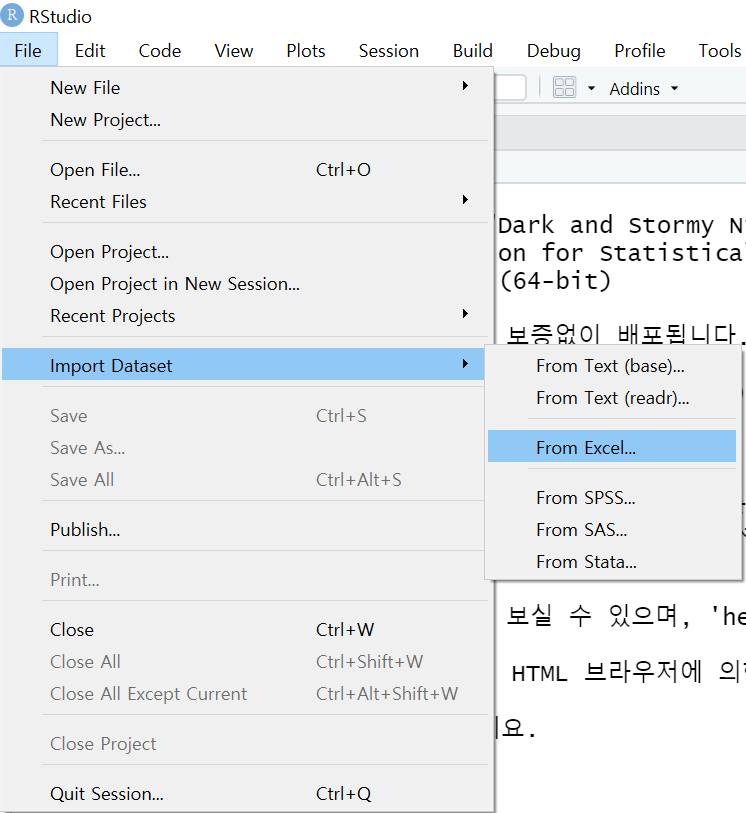
Task: Open the Session menu
Action: pyautogui.click(x=388, y=50)
